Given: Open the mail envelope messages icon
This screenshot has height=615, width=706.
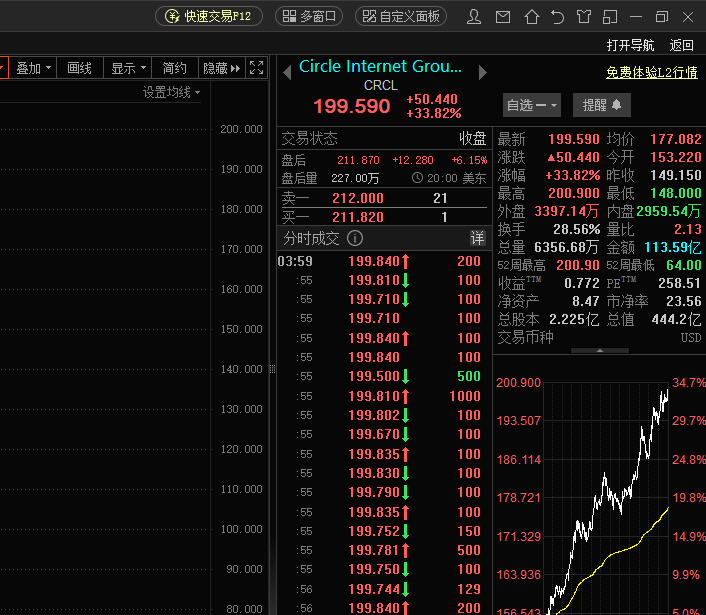Looking at the screenshot, I should (x=503, y=17).
